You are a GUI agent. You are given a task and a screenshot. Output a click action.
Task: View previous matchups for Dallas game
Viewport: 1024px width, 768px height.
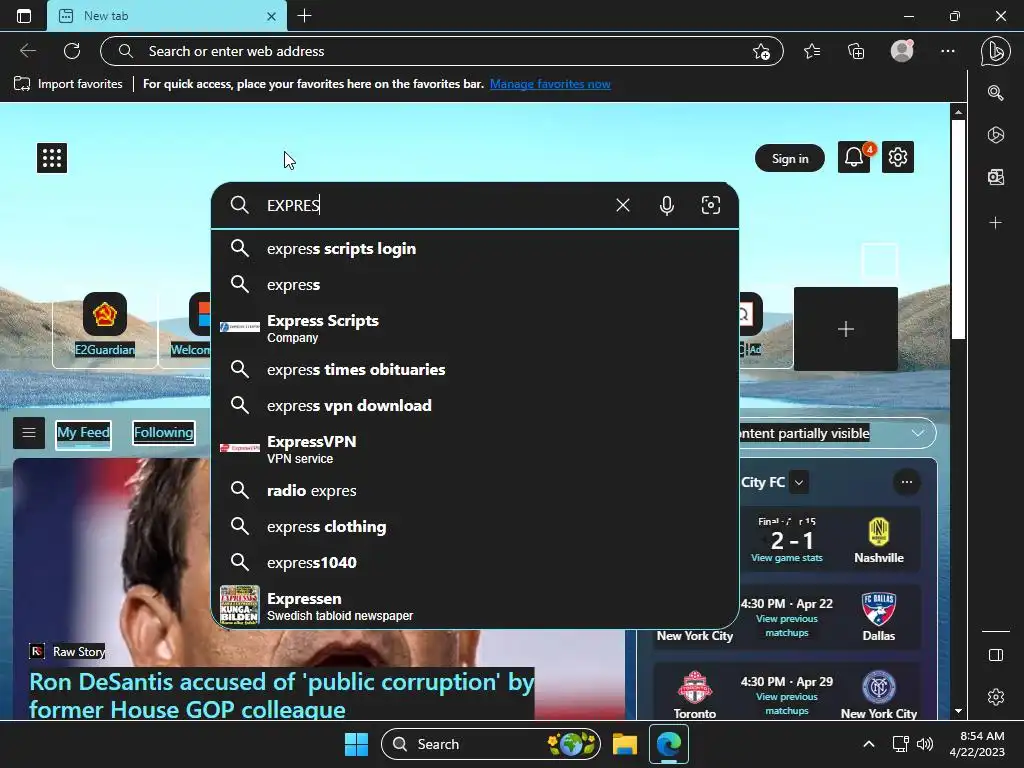tap(787, 626)
